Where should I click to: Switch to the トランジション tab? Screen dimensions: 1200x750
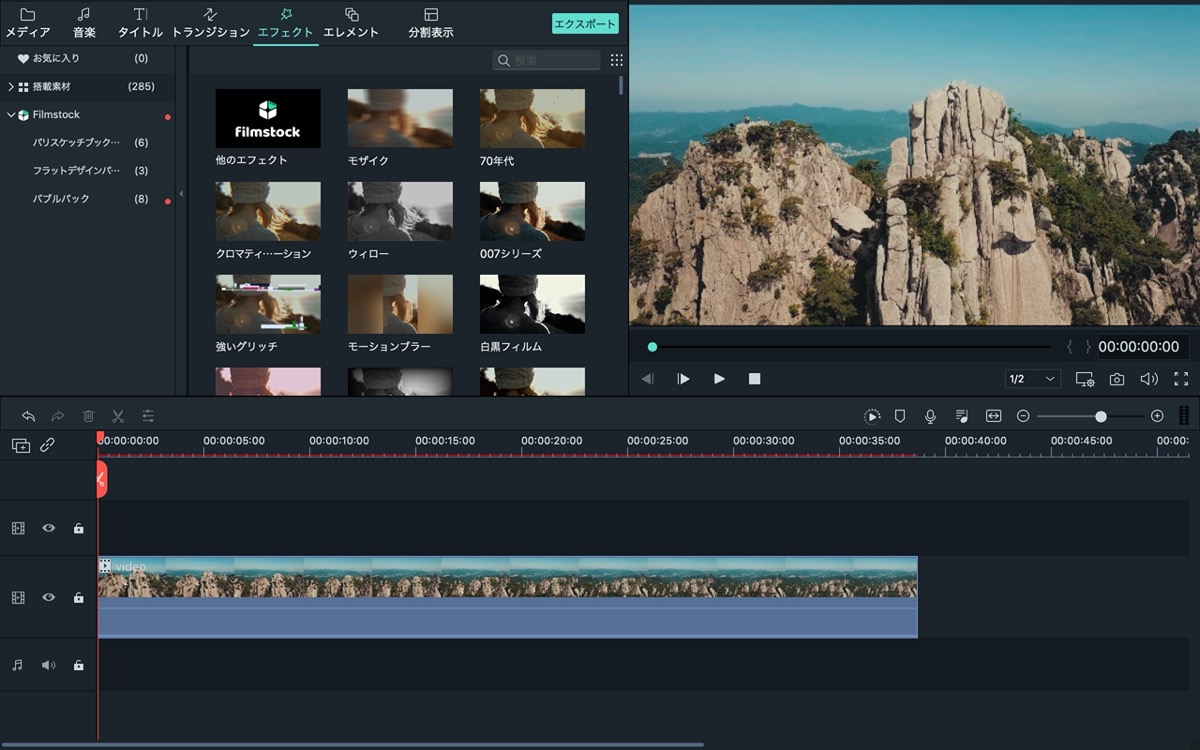[210, 23]
